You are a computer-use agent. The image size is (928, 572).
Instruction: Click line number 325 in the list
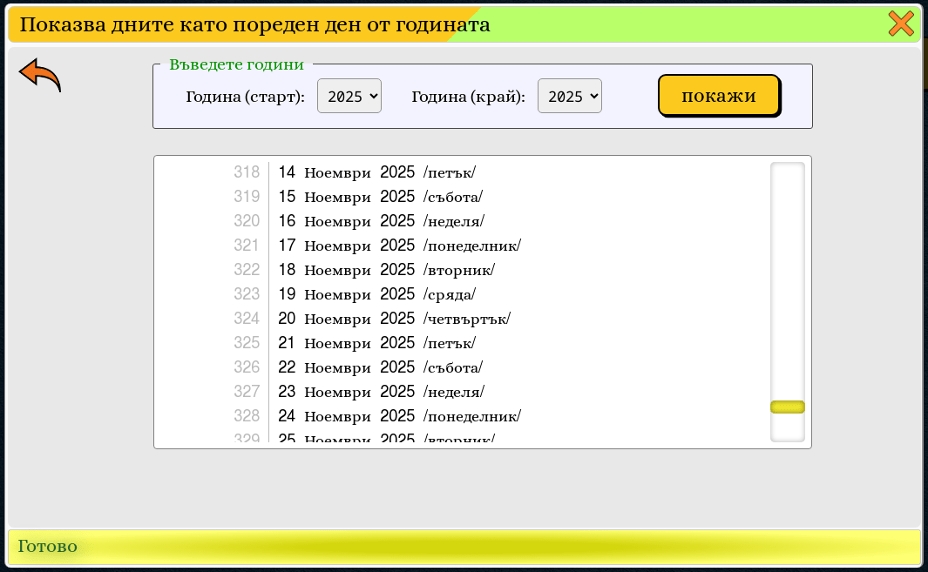click(246, 343)
